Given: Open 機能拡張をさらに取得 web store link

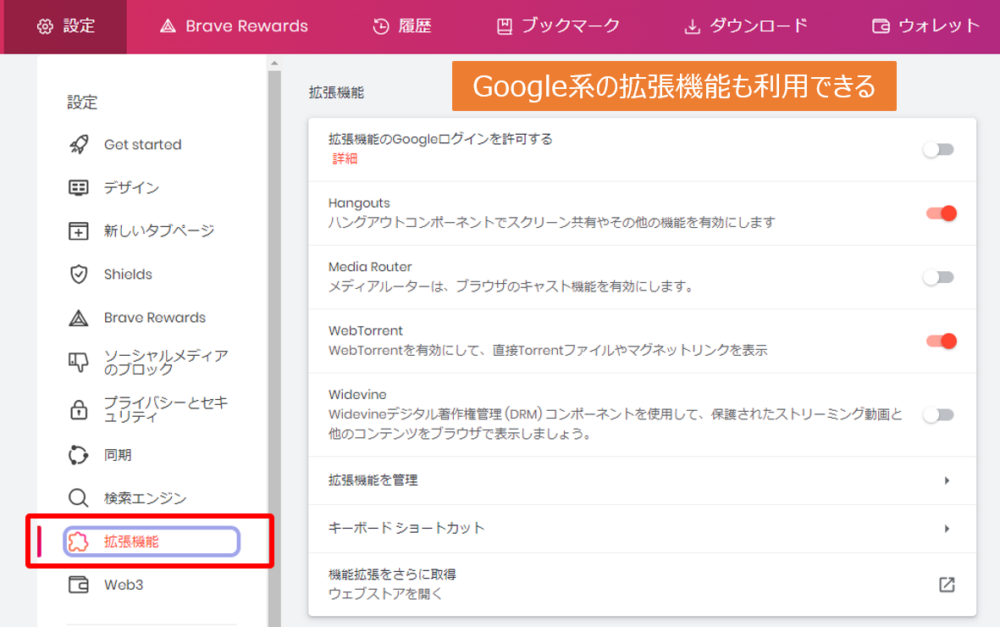Looking at the screenshot, I should pyautogui.click(x=642, y=584).
